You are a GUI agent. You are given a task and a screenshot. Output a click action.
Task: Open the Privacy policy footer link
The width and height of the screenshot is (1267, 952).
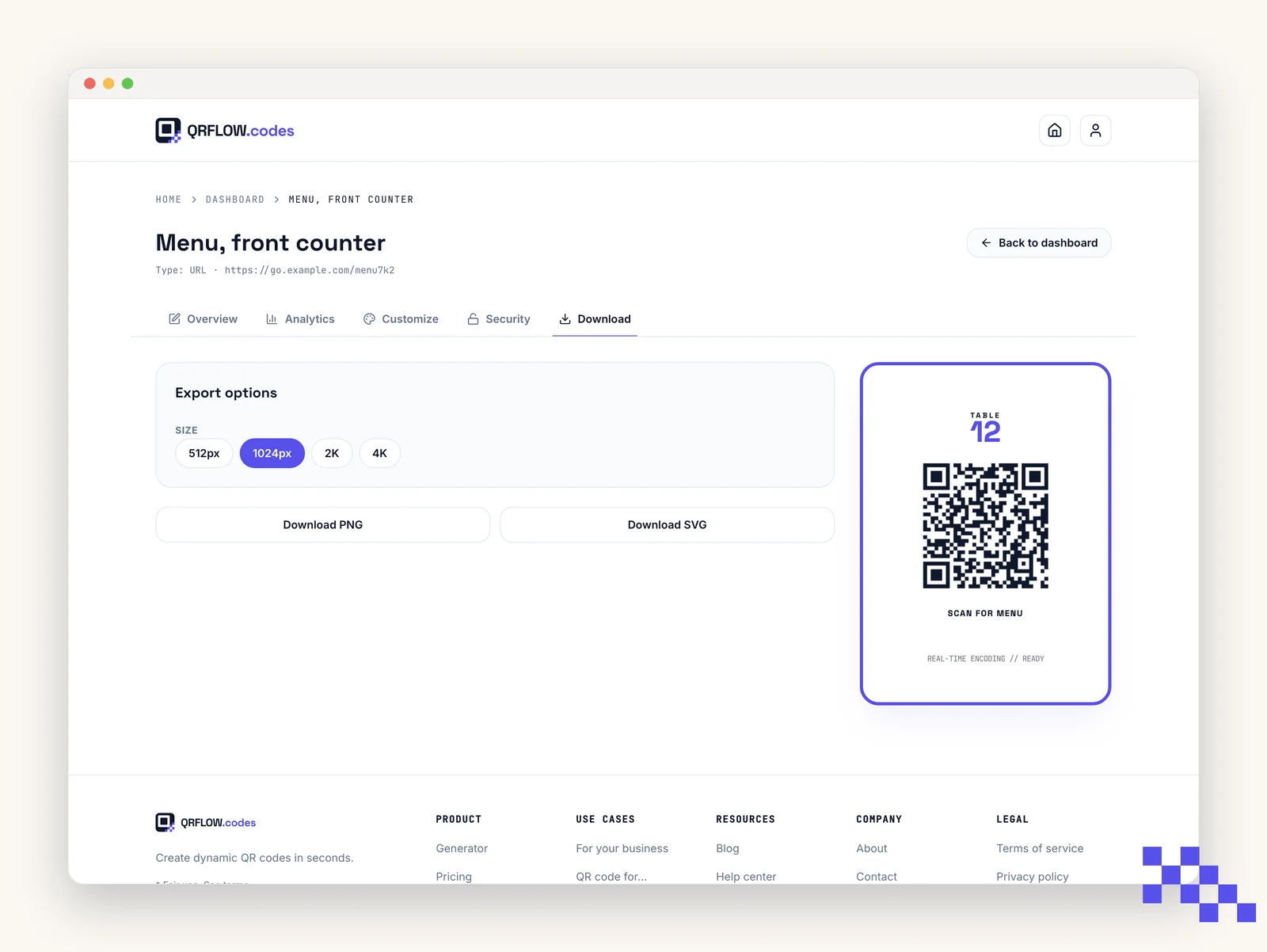1033,877
